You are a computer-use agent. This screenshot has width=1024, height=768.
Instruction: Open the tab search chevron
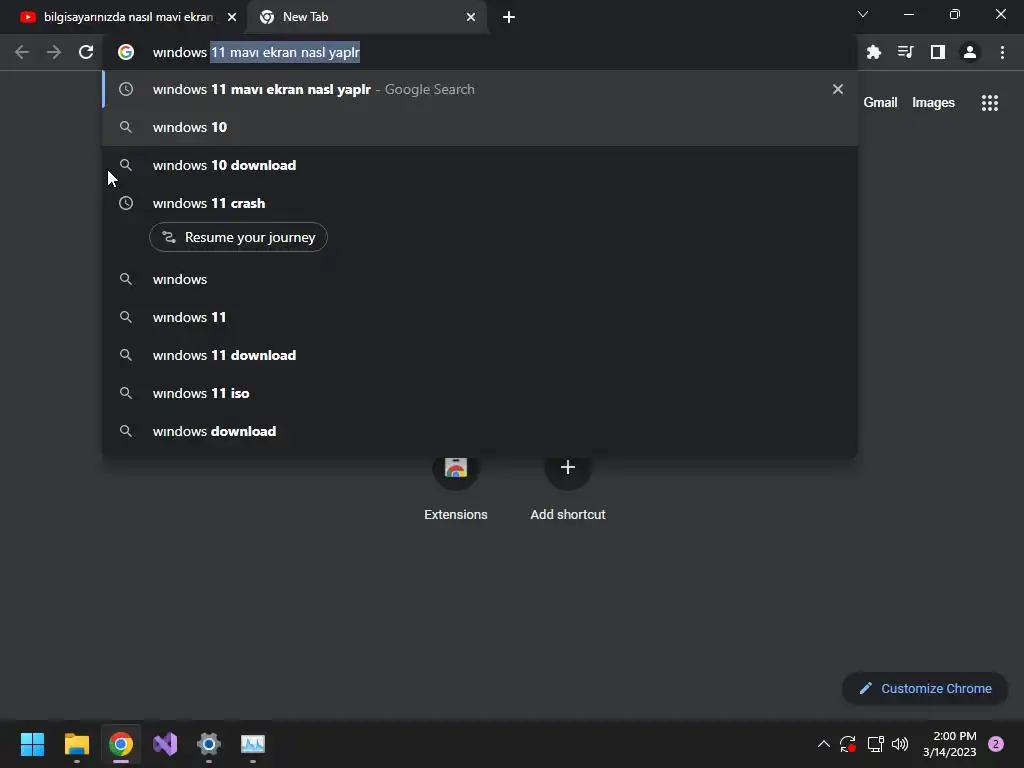[x=863, y=14]
